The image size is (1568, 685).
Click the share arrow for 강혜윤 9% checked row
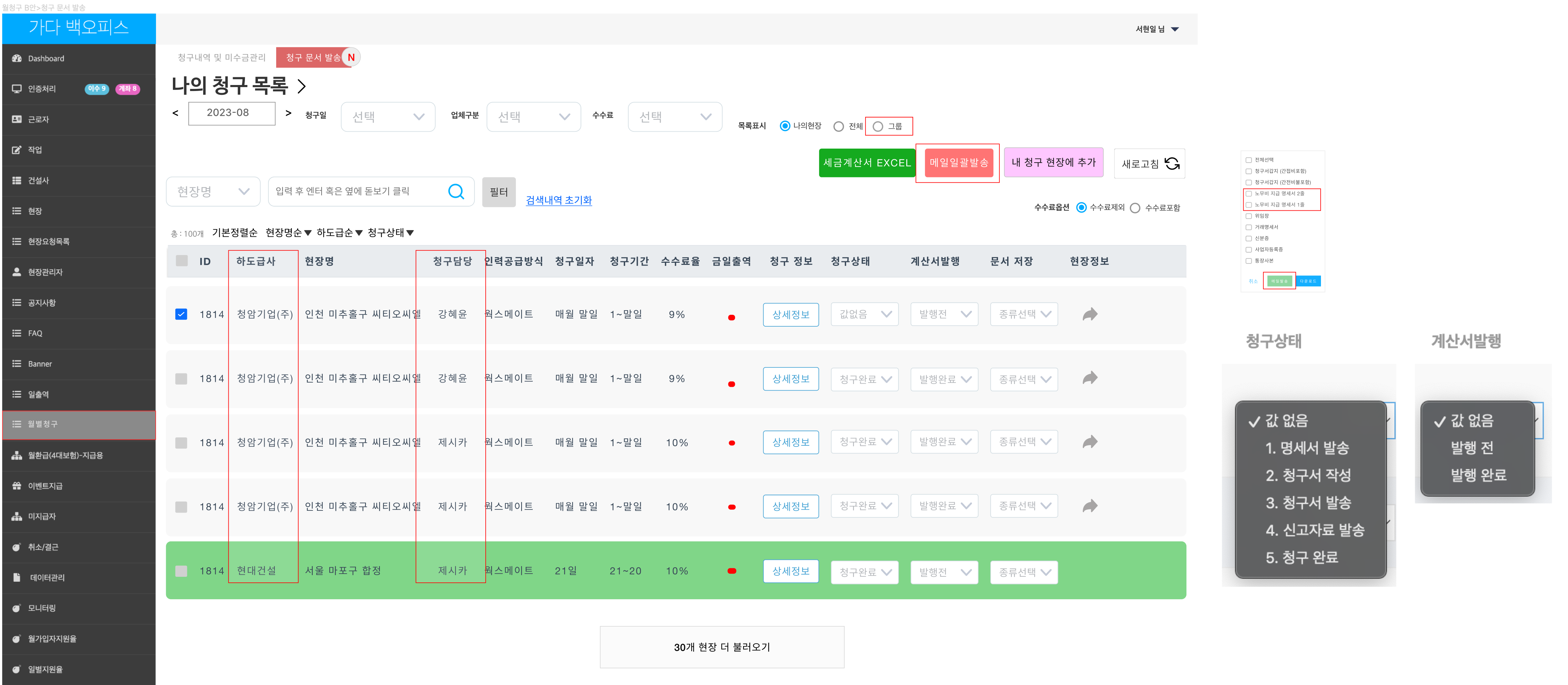pyautogui.click(x=1090, y=314)
